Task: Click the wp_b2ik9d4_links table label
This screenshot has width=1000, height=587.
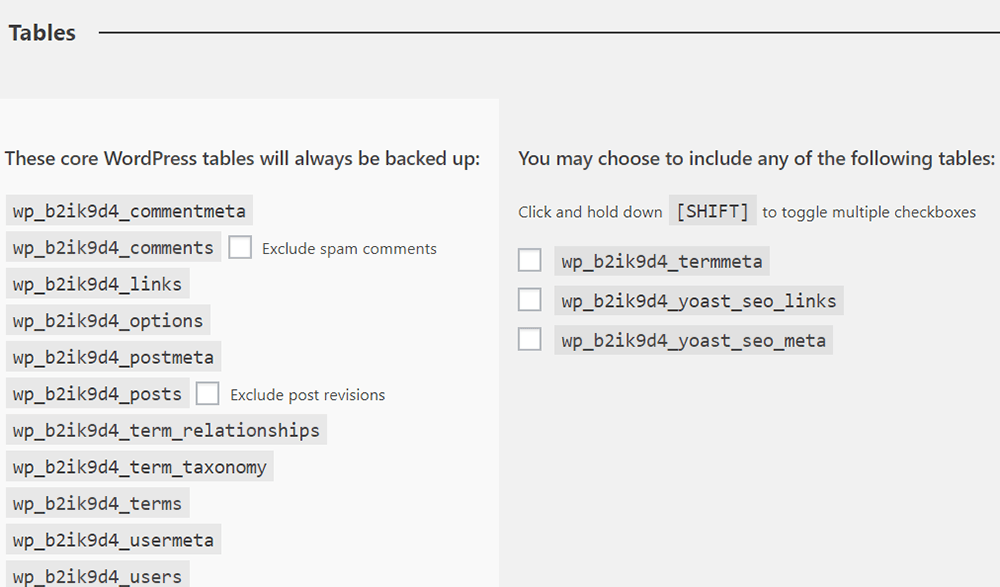Action: (97, 285)
